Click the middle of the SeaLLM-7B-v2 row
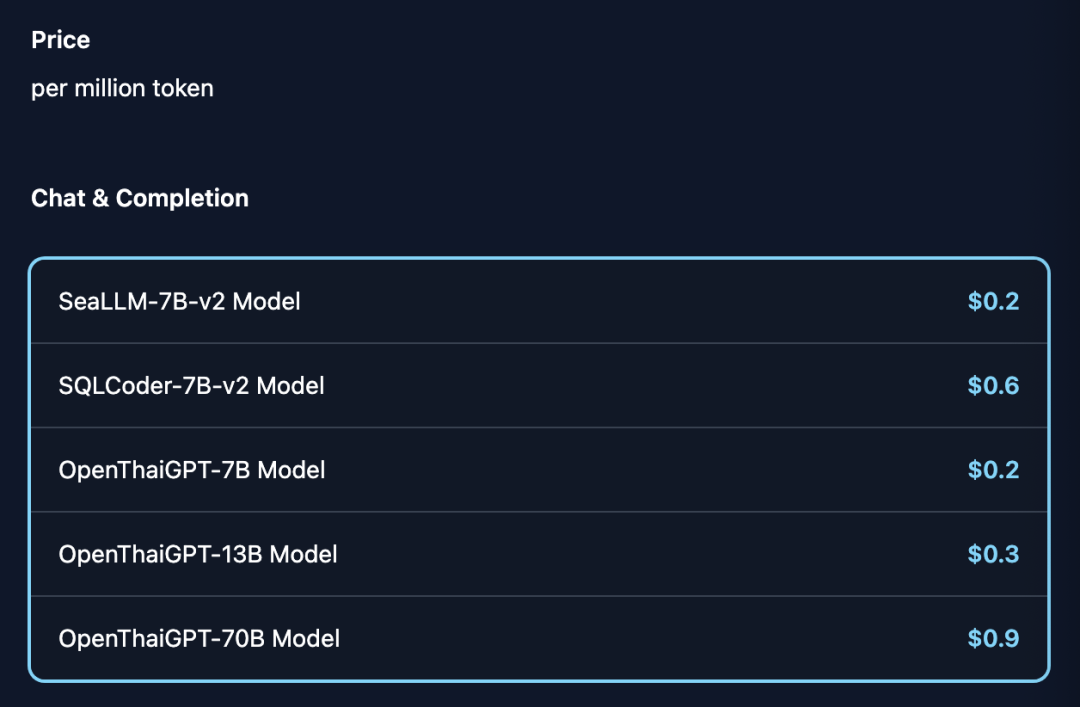The height and width of the screenshot is (707, 1080). coord(539,301)
